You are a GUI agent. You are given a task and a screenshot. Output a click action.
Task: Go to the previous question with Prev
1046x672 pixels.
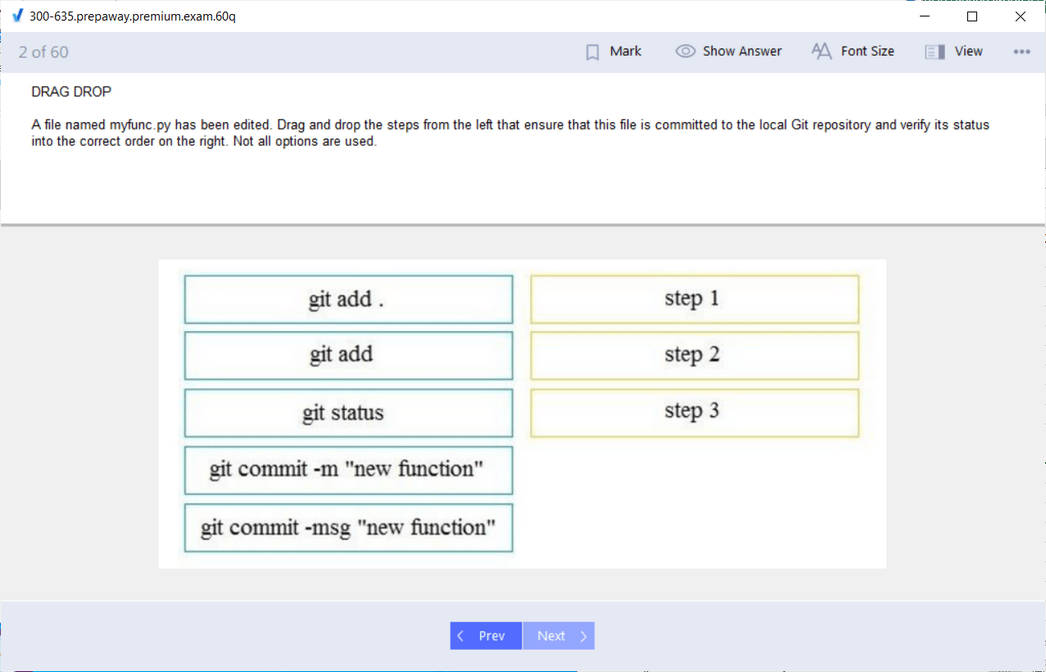click(486, 636)
